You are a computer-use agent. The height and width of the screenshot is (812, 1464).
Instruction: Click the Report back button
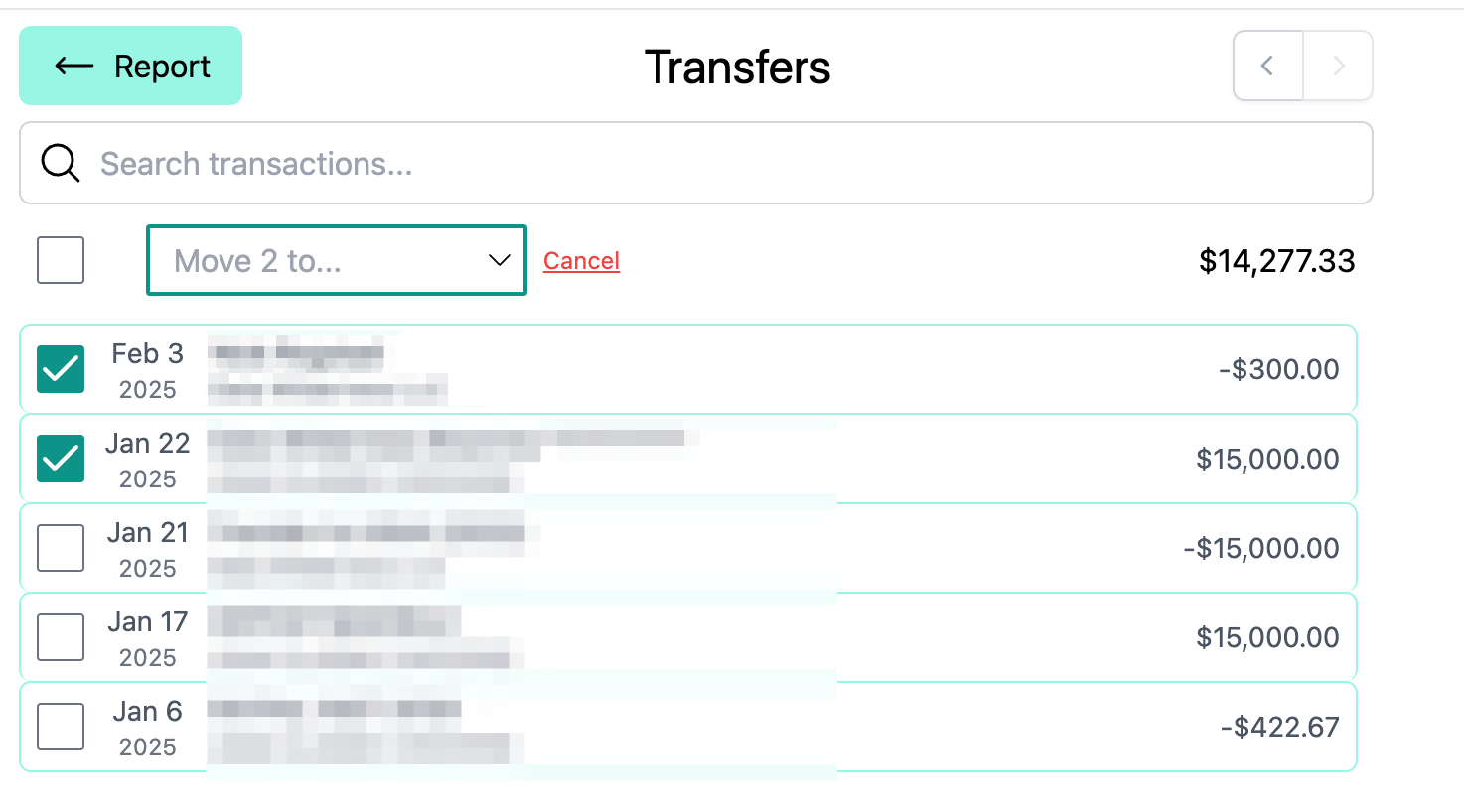(x=130, y=66)
